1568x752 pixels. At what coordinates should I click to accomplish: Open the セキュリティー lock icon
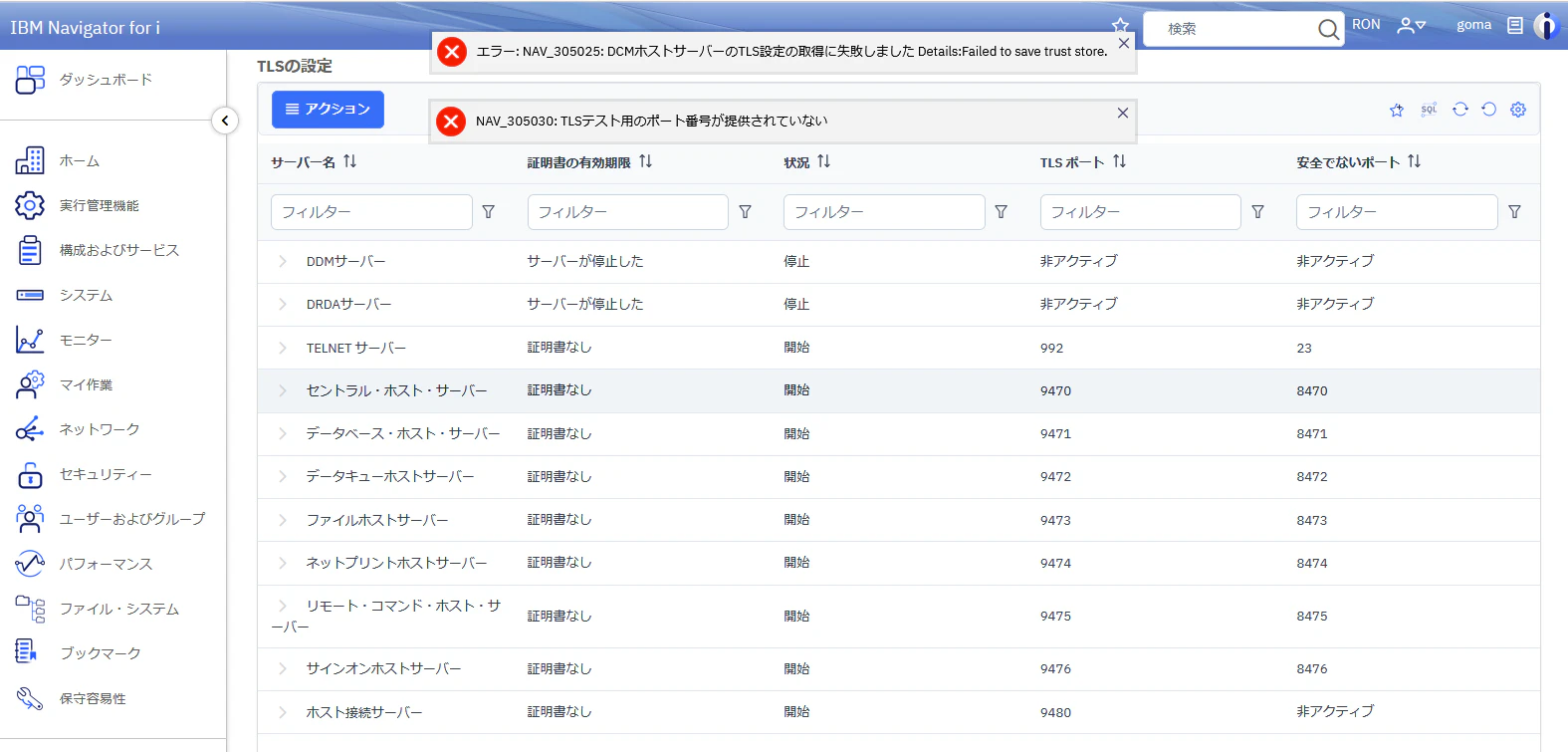pos(30,474)
